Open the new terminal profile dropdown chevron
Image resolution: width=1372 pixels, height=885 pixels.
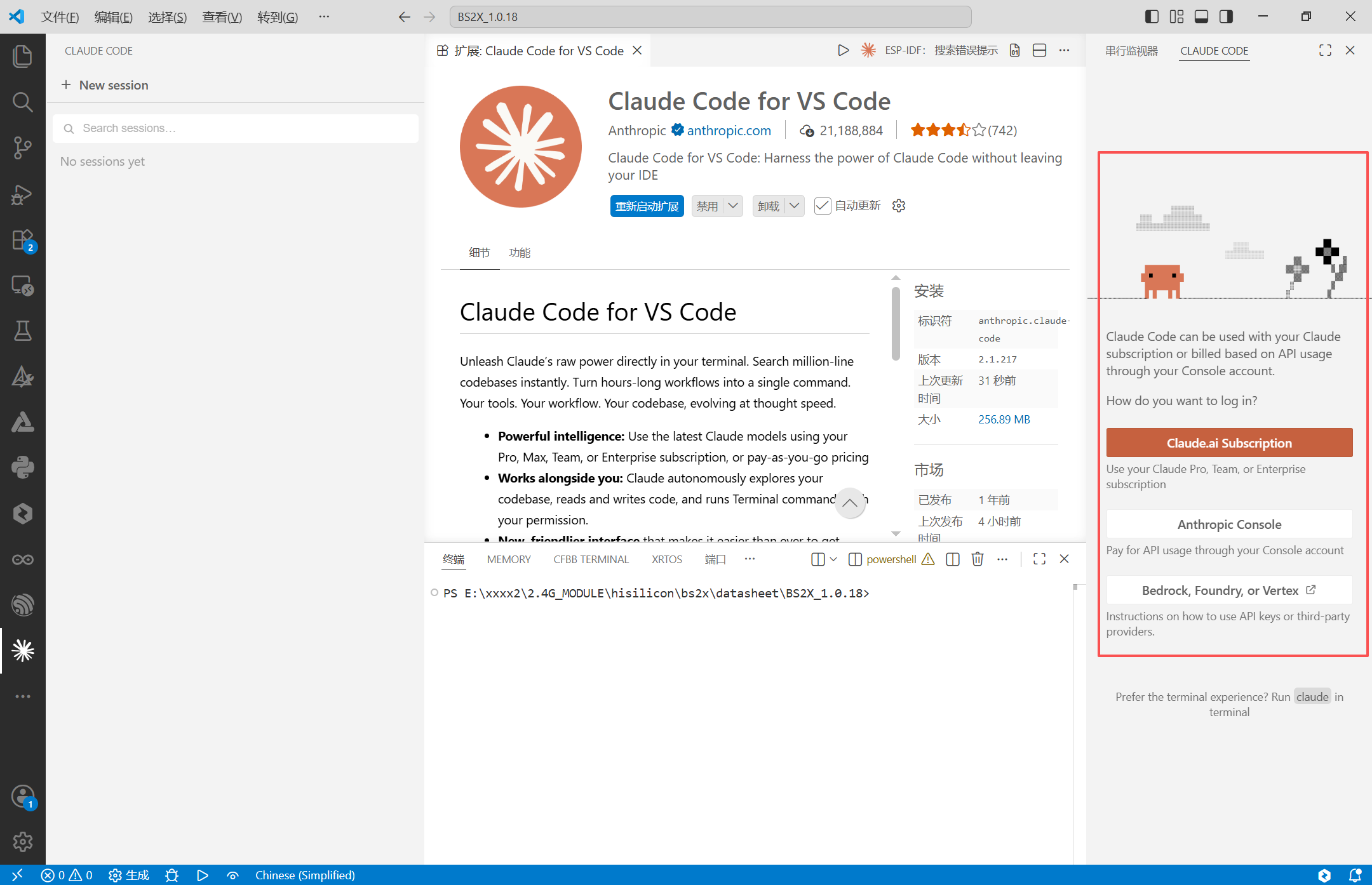pyautogui.click(x=833, y=559)
